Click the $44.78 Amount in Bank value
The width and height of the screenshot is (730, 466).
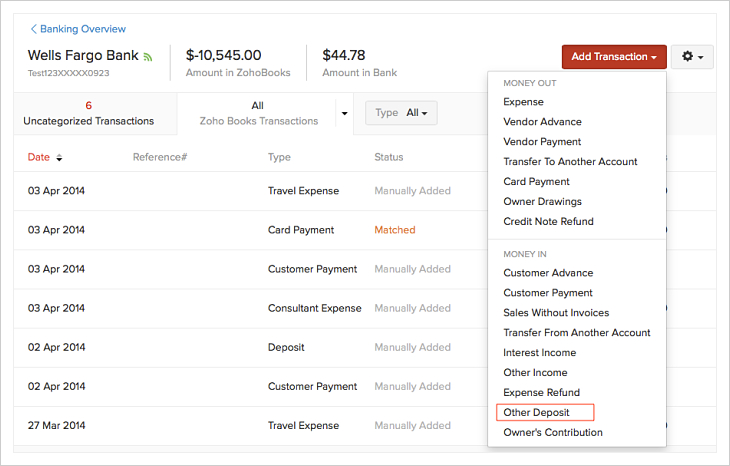pyautogui.click(x=344, y=55)
